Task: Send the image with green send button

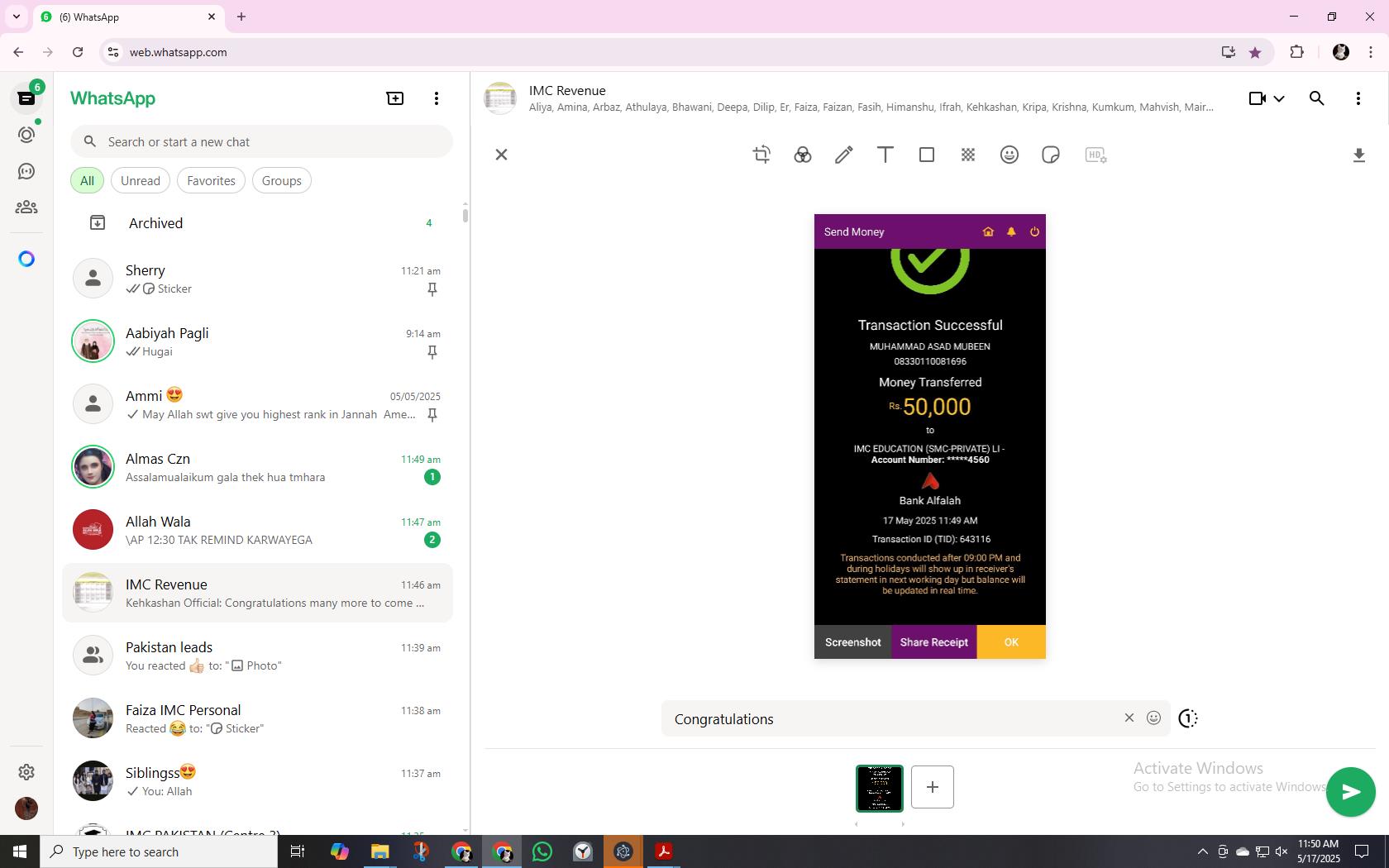Action: coord(1351,792)
